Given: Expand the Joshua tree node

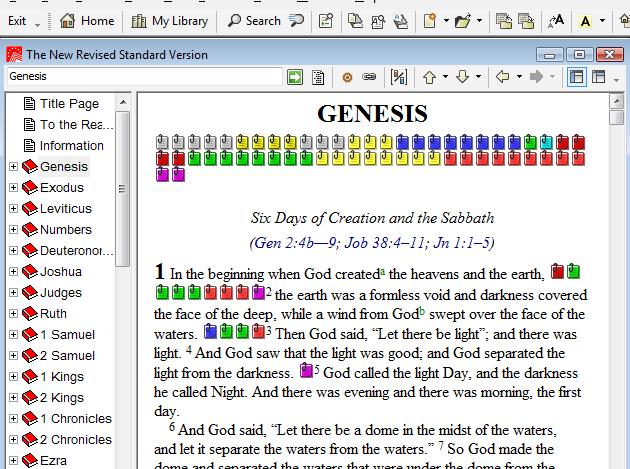Looking at the screenshot, I should click(13, 271).
